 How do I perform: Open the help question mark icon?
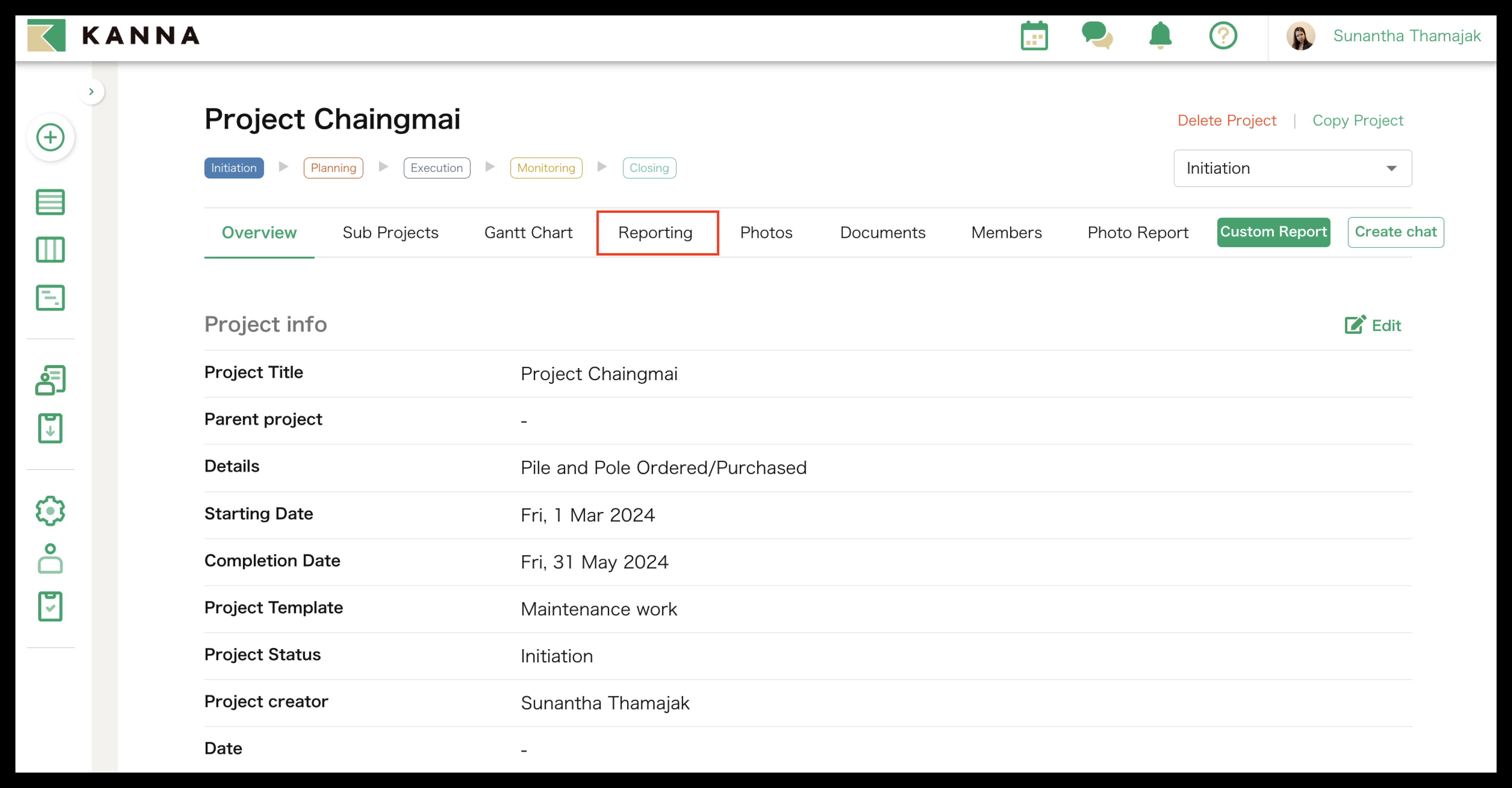[1223, 36]
